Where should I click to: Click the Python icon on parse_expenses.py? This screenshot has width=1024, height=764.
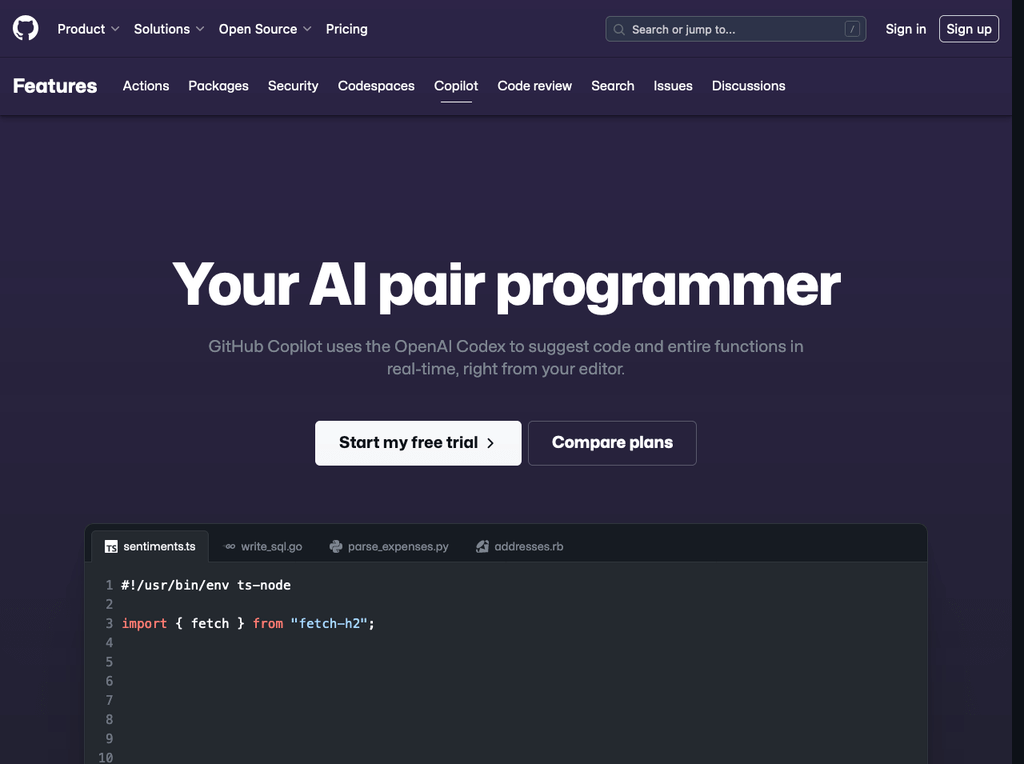click(336, 547)
